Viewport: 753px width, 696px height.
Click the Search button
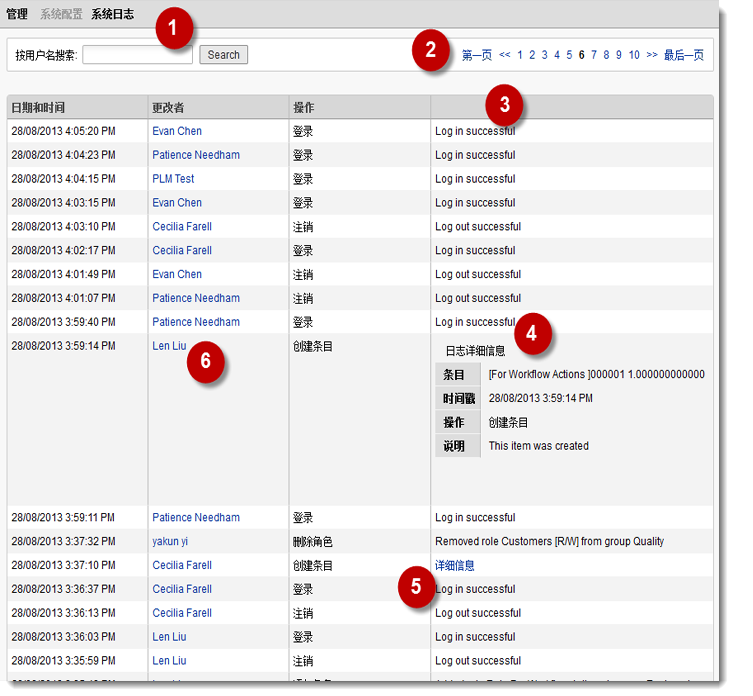(x=223, y=55)
